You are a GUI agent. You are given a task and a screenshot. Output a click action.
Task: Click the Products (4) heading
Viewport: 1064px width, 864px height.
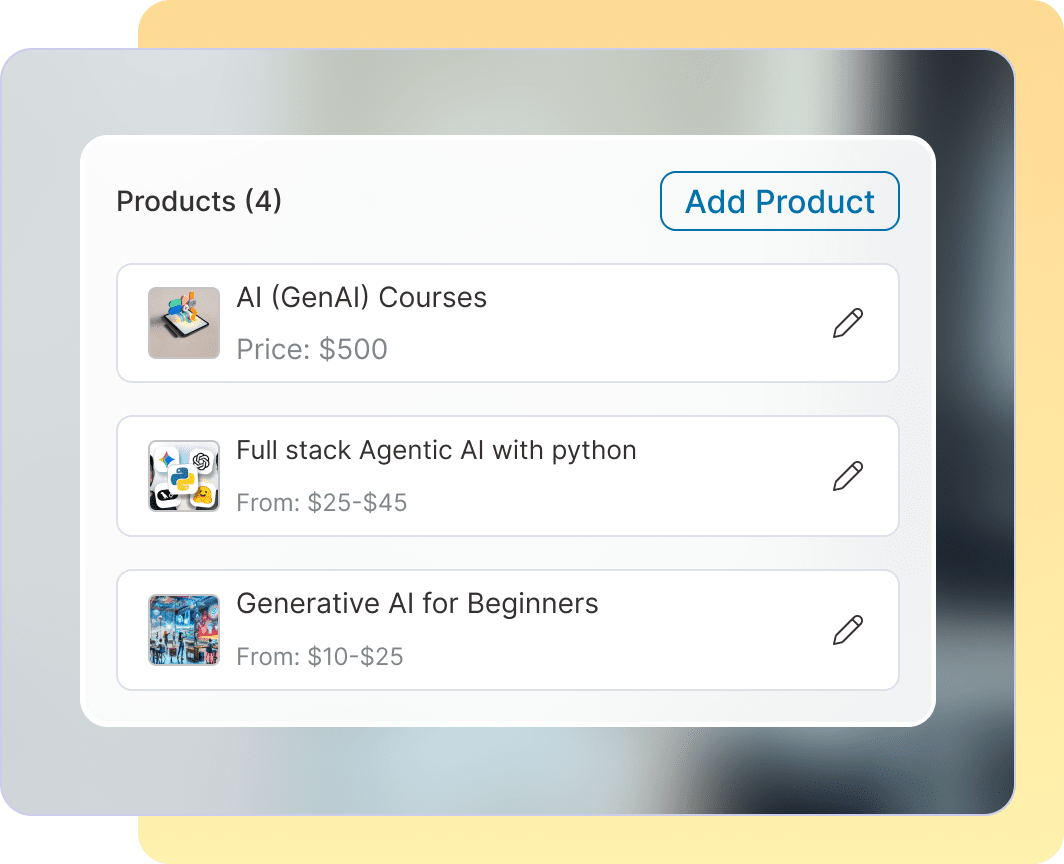click(x=198, y=201)
